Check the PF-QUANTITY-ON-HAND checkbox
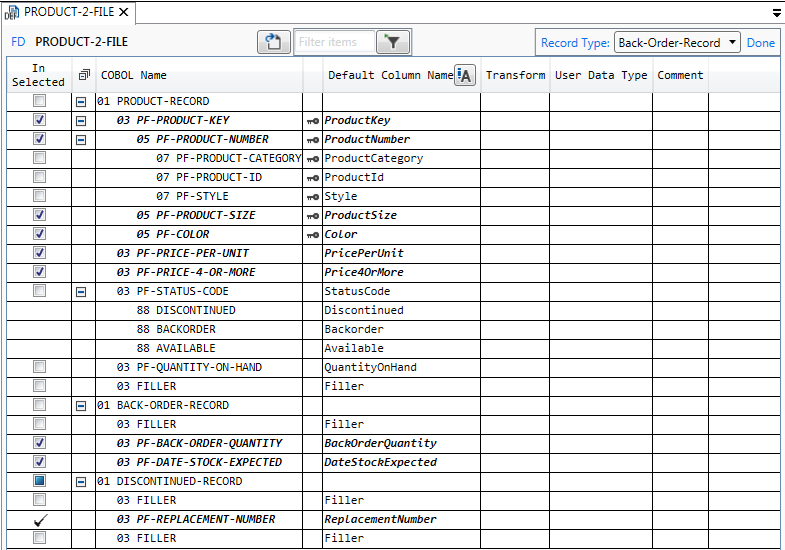The height and width of the screenshot is (550, 785). click(x=39, y=368)
